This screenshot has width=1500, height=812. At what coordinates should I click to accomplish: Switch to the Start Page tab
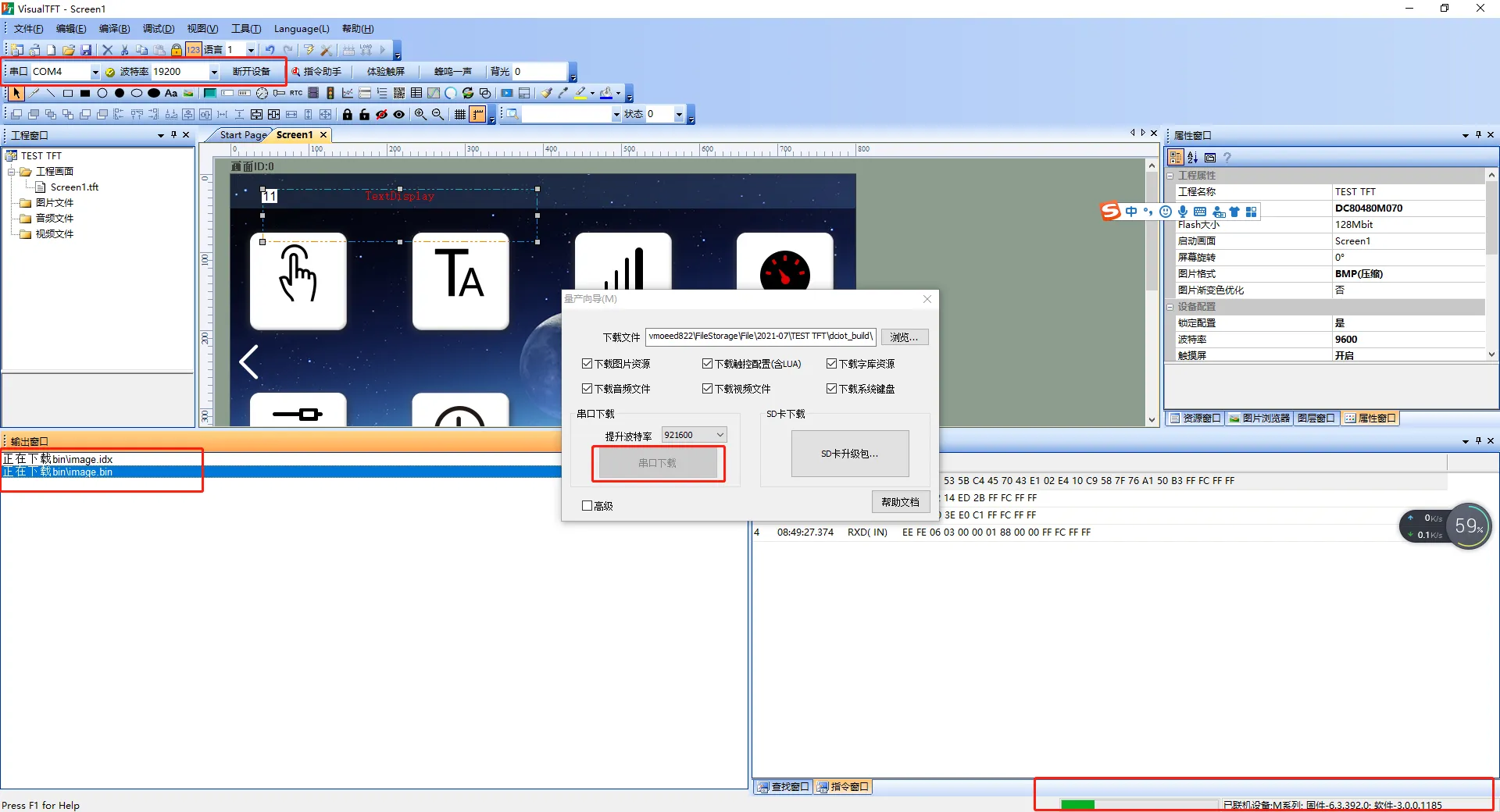coord(243,135)
